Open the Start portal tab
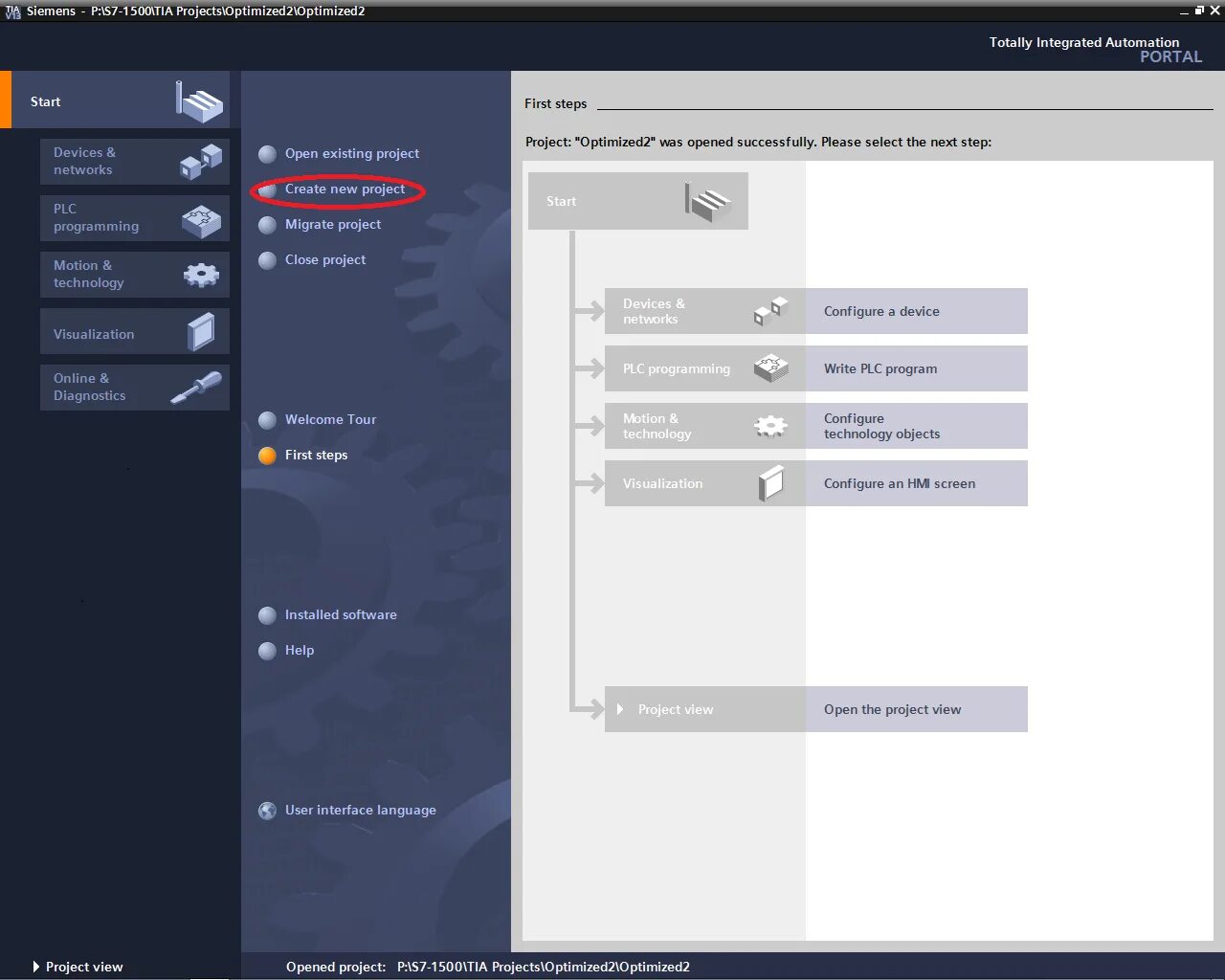Image resolution: width=1225 pixels, height=980 pixels. 121,100
